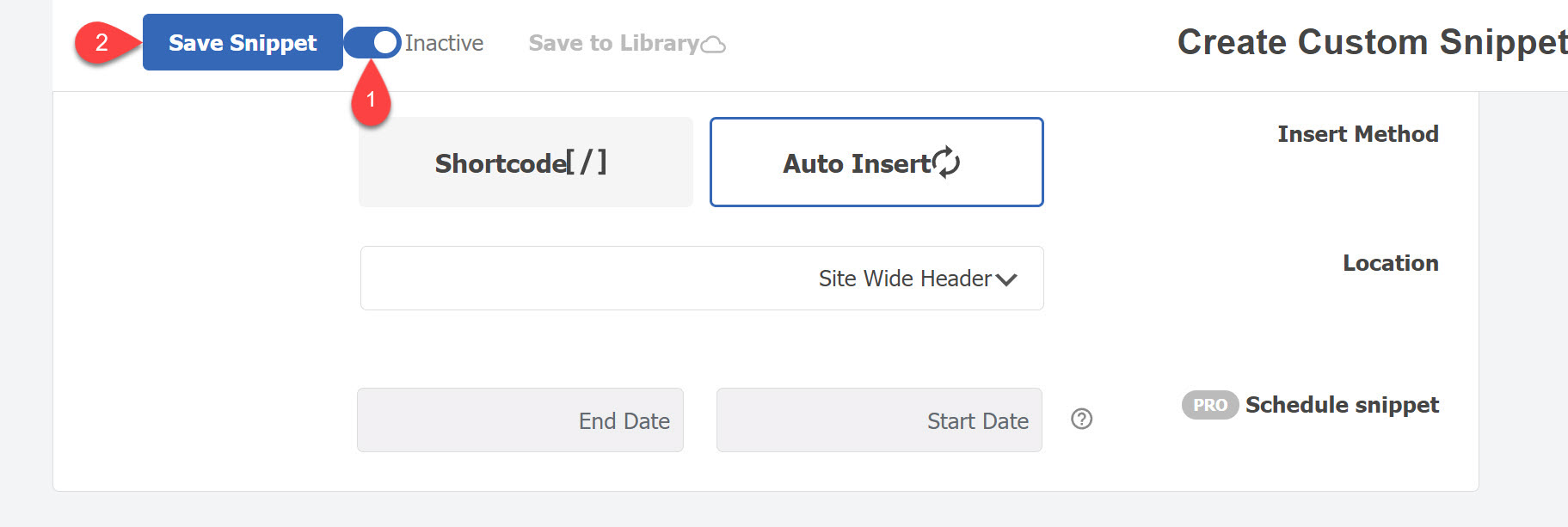
Task: Click the End Date field
Action: click(520, 420)
